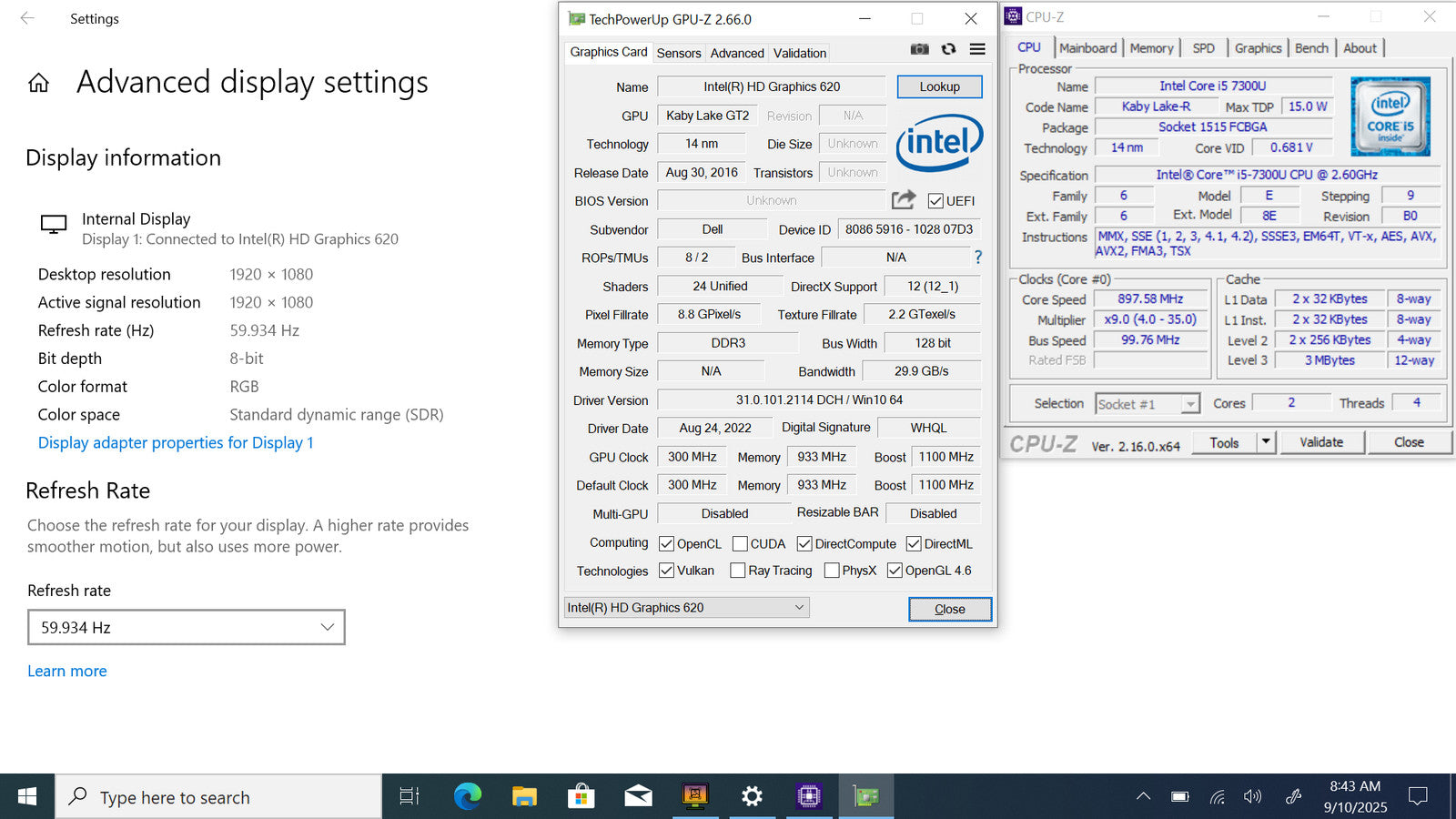Switch to the GPU-Z Sensors tab
Viewport: 1456px width, 819px height.
(x=679, y=53)
